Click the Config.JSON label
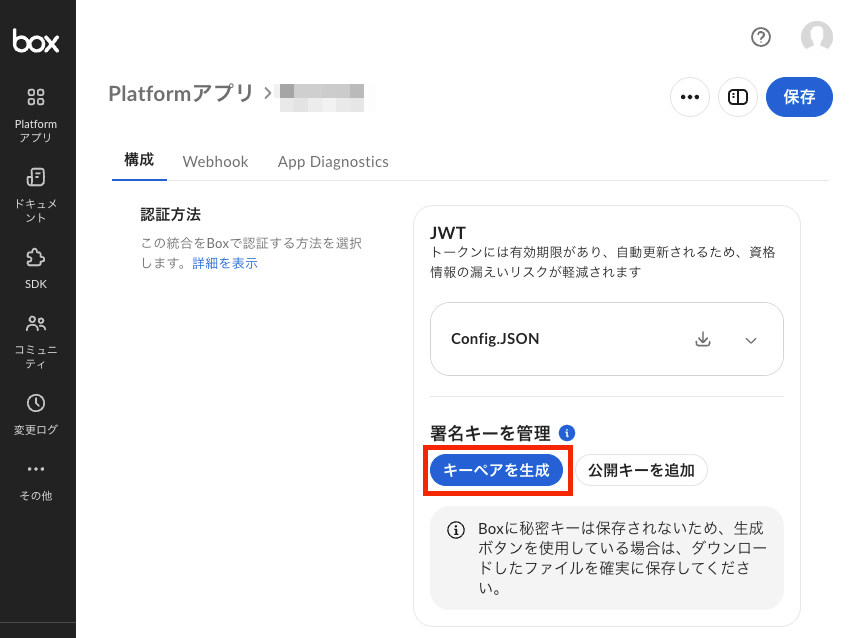The width and height of the screenshot is (859, 638). point(495,339)
